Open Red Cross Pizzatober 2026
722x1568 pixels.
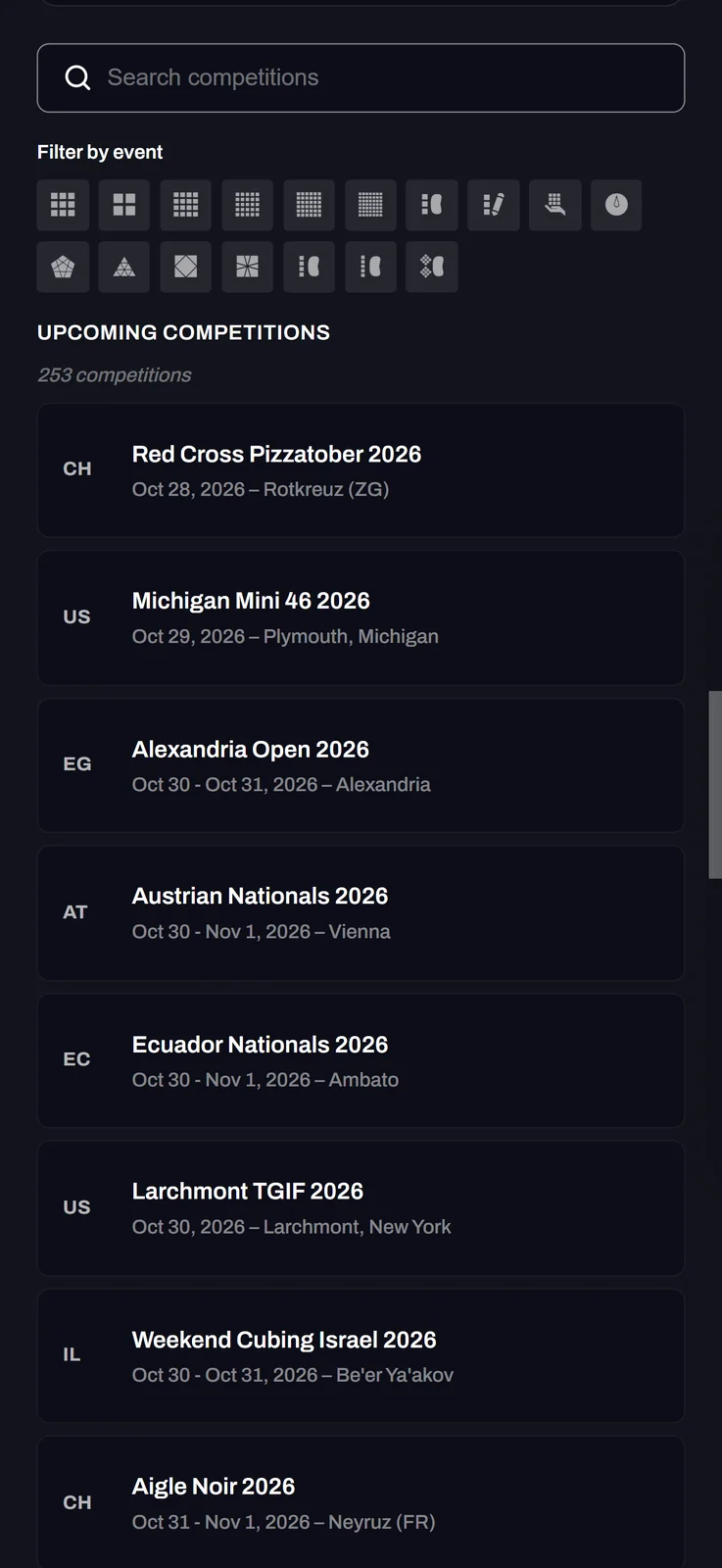pos(361,470)
